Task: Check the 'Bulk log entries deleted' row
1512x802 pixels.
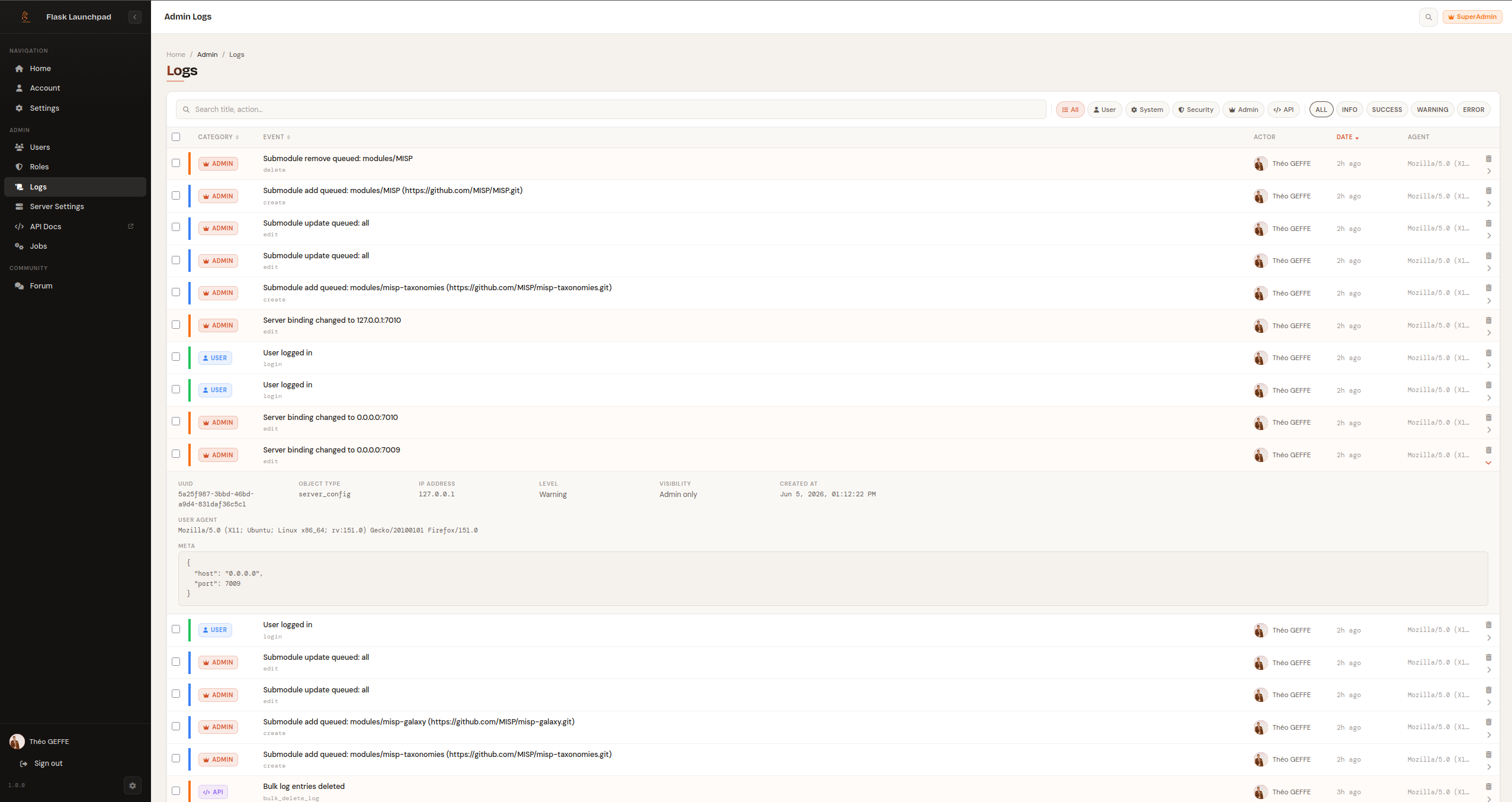Action: click(176, 791)
